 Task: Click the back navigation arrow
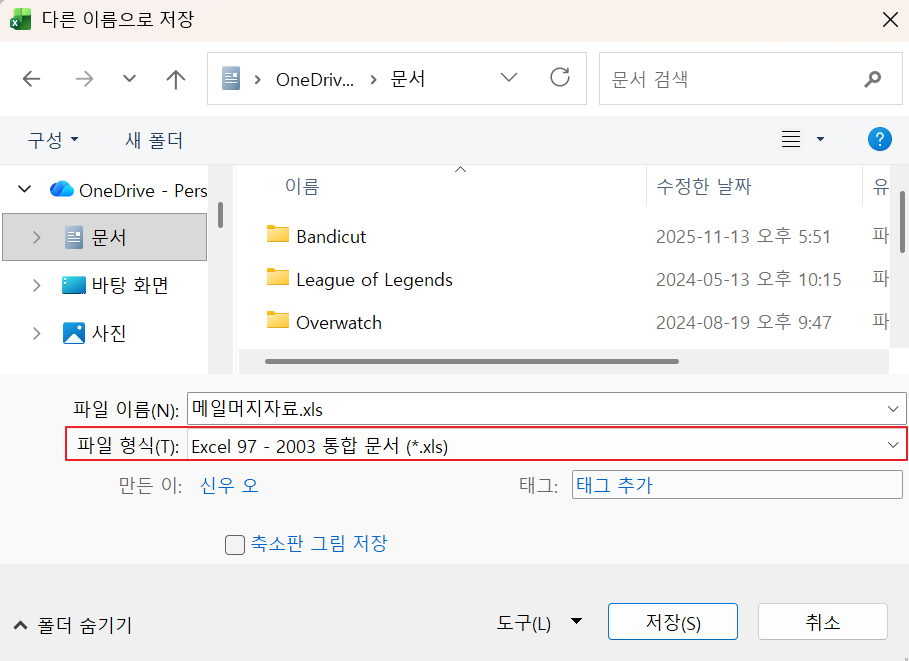click(x=33, y=78)
